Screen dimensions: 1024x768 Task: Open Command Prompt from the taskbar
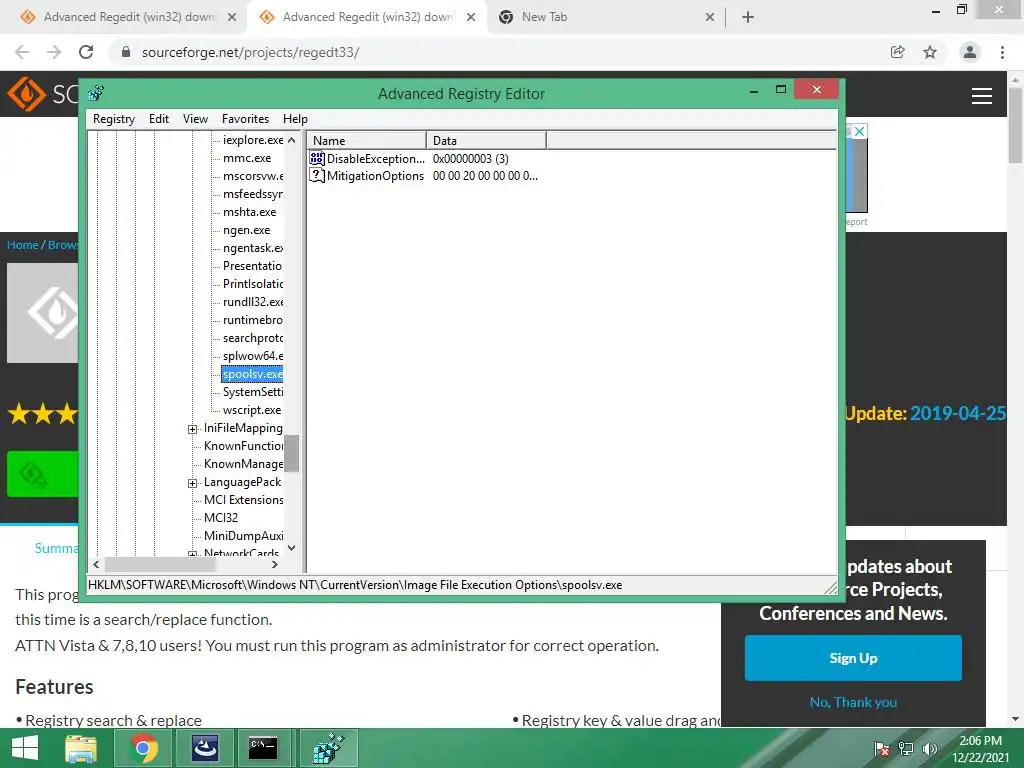(263, 748)
